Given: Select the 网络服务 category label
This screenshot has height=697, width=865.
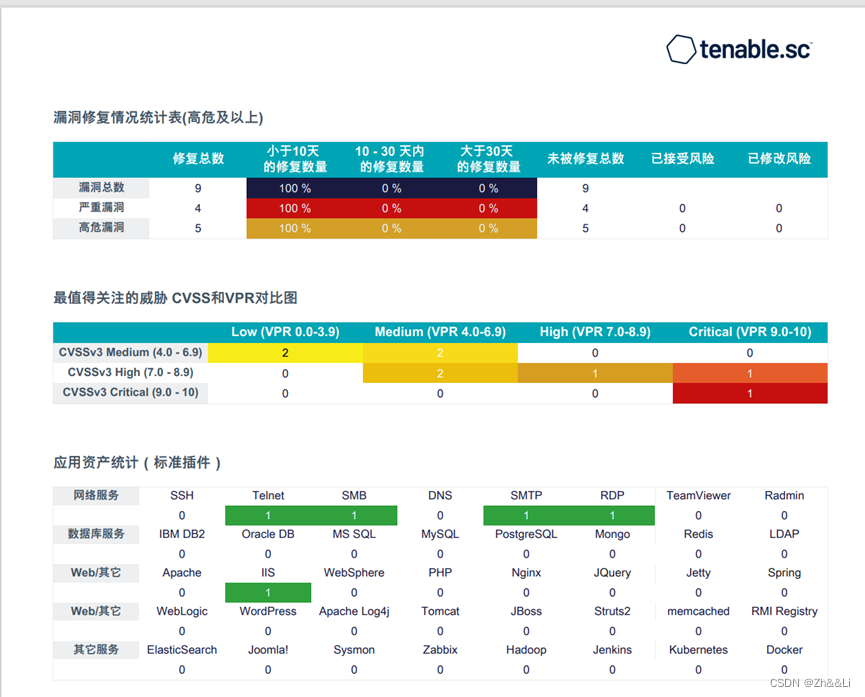Looking at the screenshot, I should point(96,495).
